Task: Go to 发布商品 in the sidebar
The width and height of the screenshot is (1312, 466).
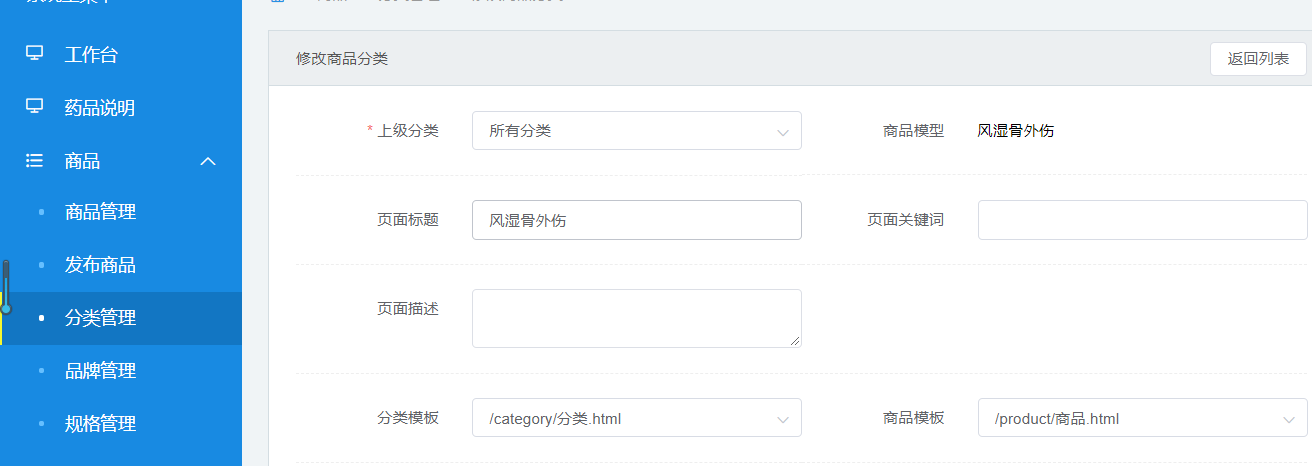Action: point(100,265)
